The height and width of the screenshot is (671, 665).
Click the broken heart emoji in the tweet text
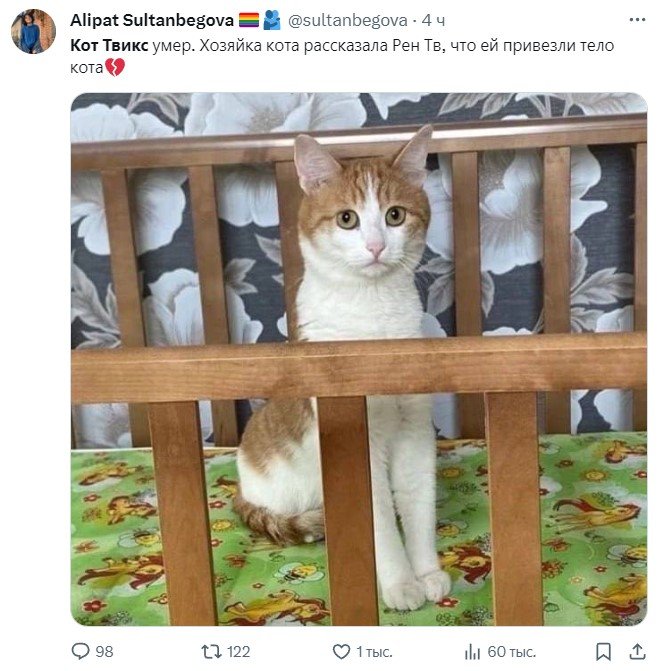(x=115, y=67)
